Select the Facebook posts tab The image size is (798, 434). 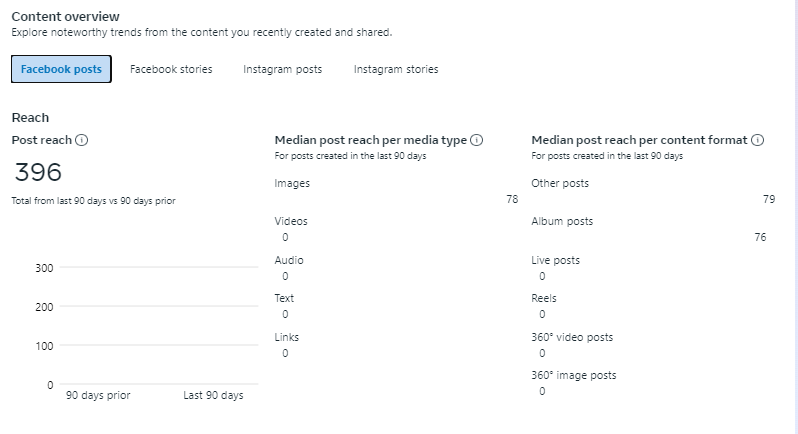pyautogui.click(x=61, y=69)
